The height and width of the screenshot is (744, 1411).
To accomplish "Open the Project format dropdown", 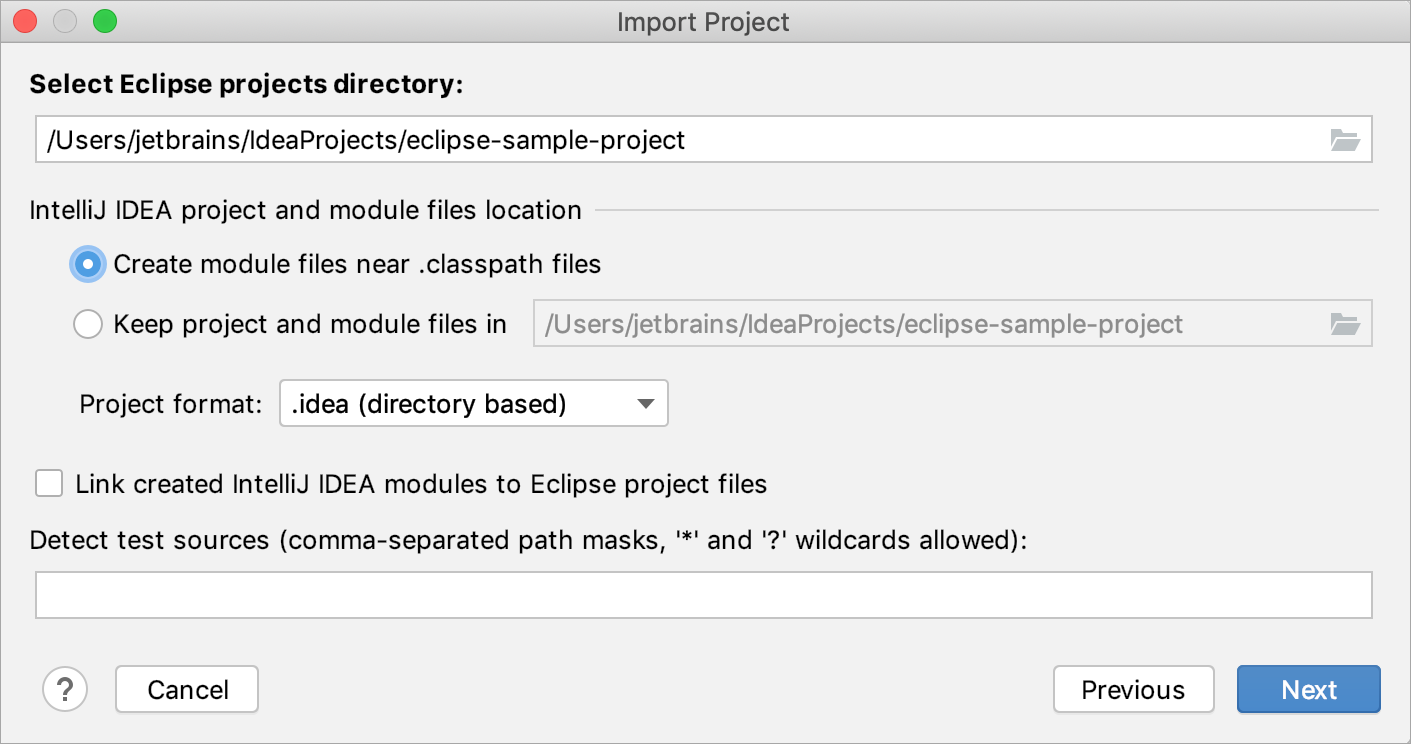I will pos(473,404).
